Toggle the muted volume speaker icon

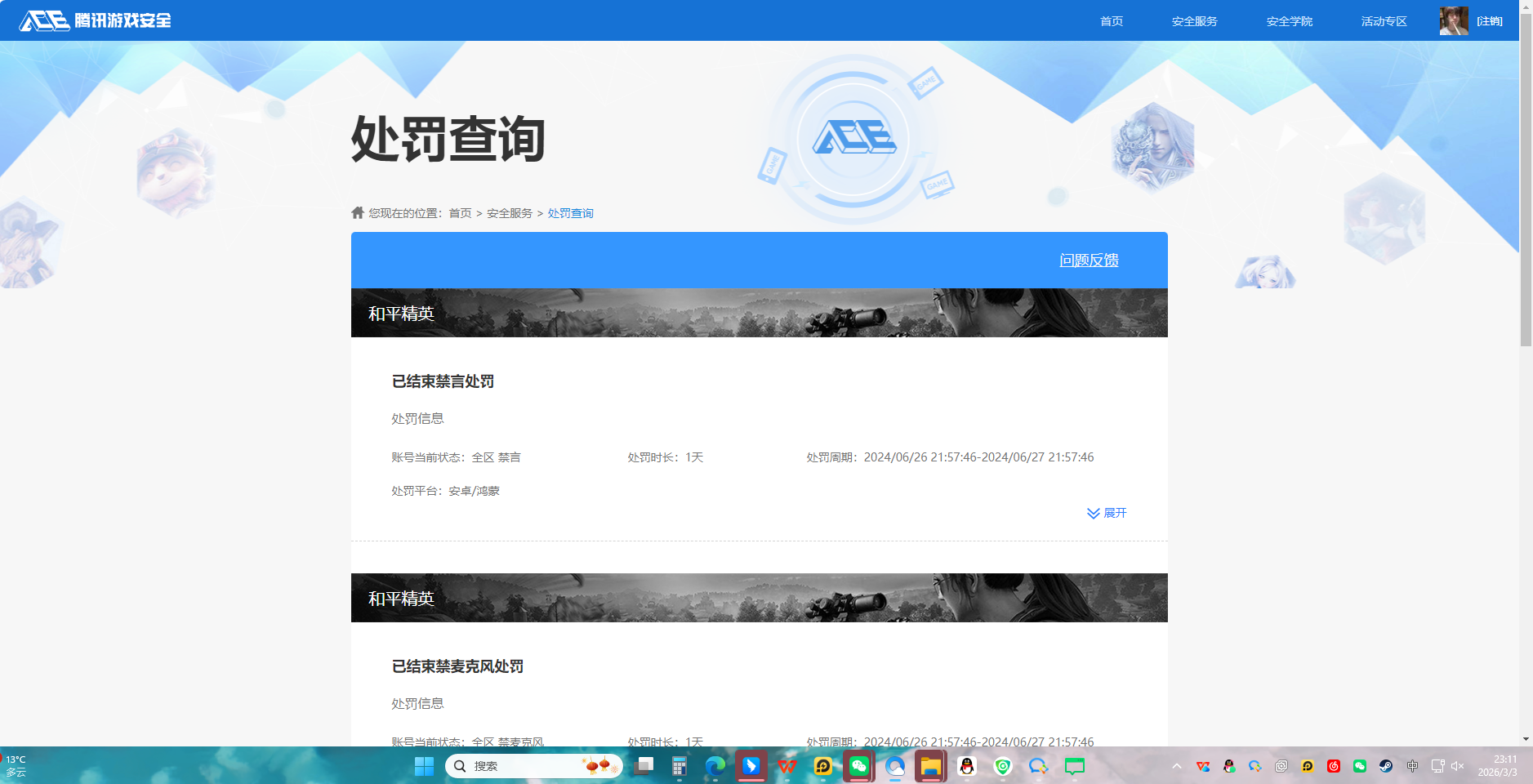pos(1458,766)
